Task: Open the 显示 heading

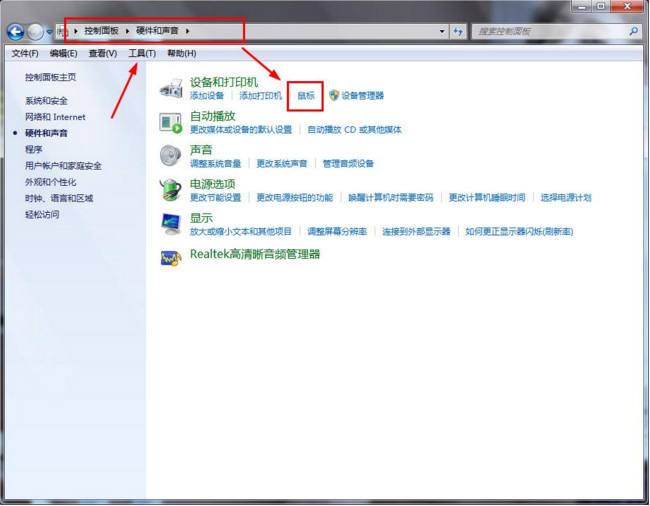Action: (x=201, y=218)
